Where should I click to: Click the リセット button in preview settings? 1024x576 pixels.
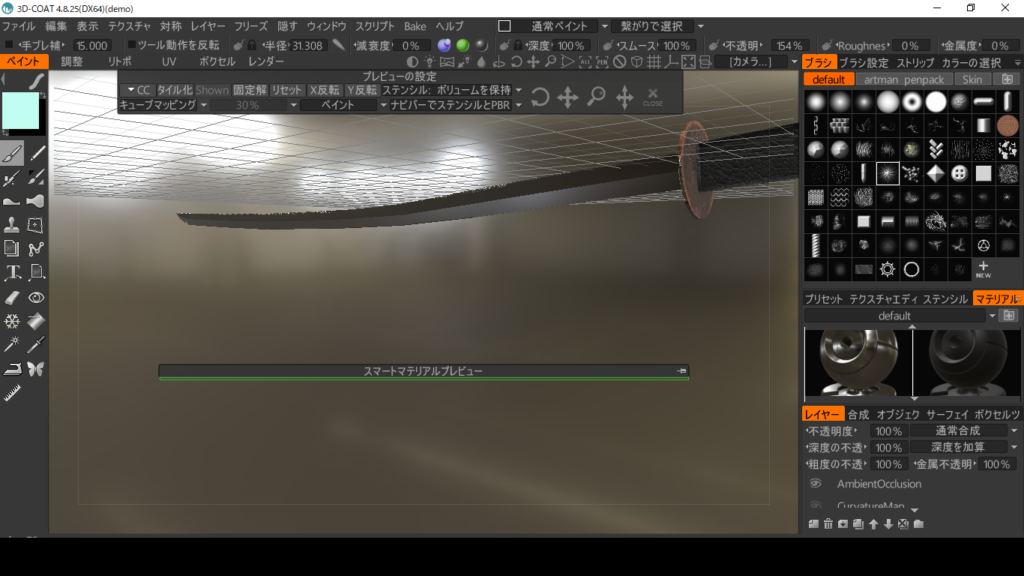(x=287, y=90)
